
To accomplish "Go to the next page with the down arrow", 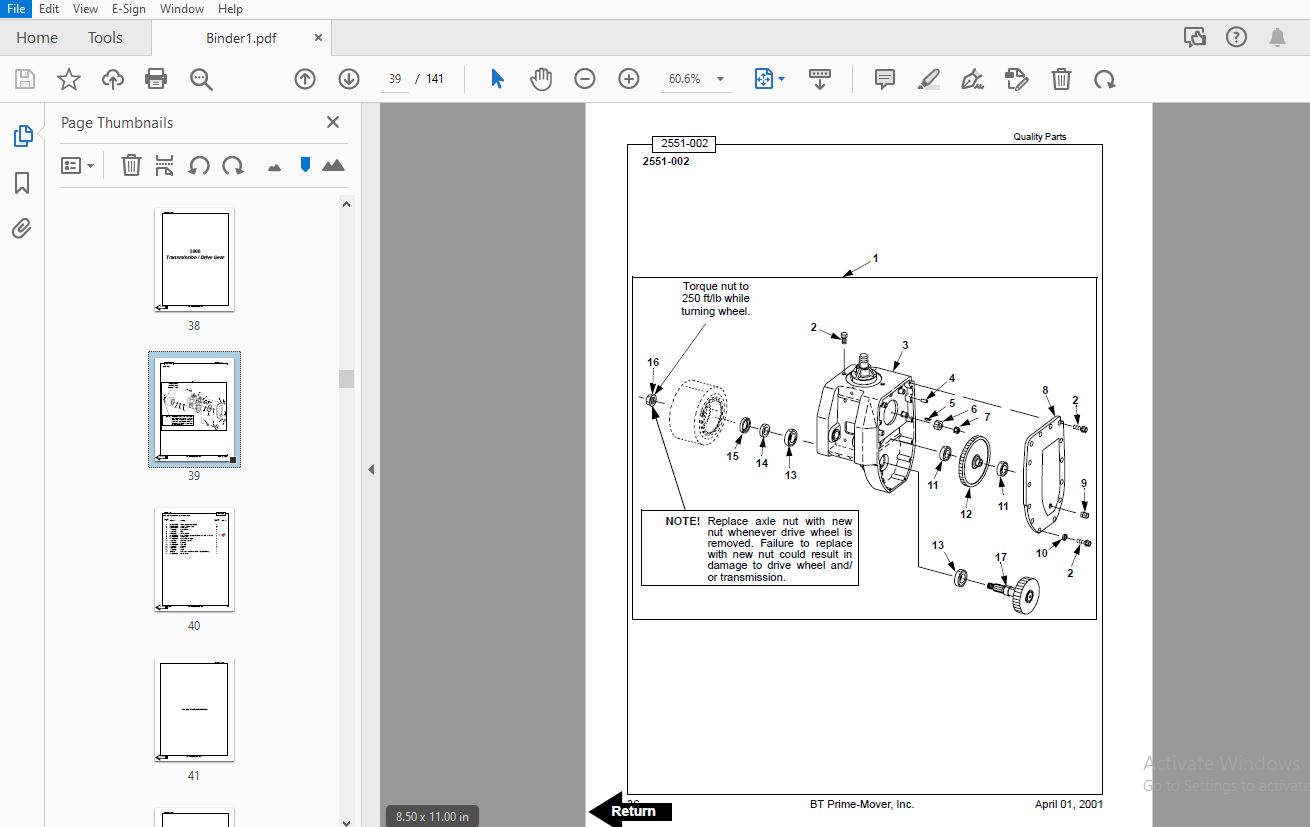I will 349,79.
